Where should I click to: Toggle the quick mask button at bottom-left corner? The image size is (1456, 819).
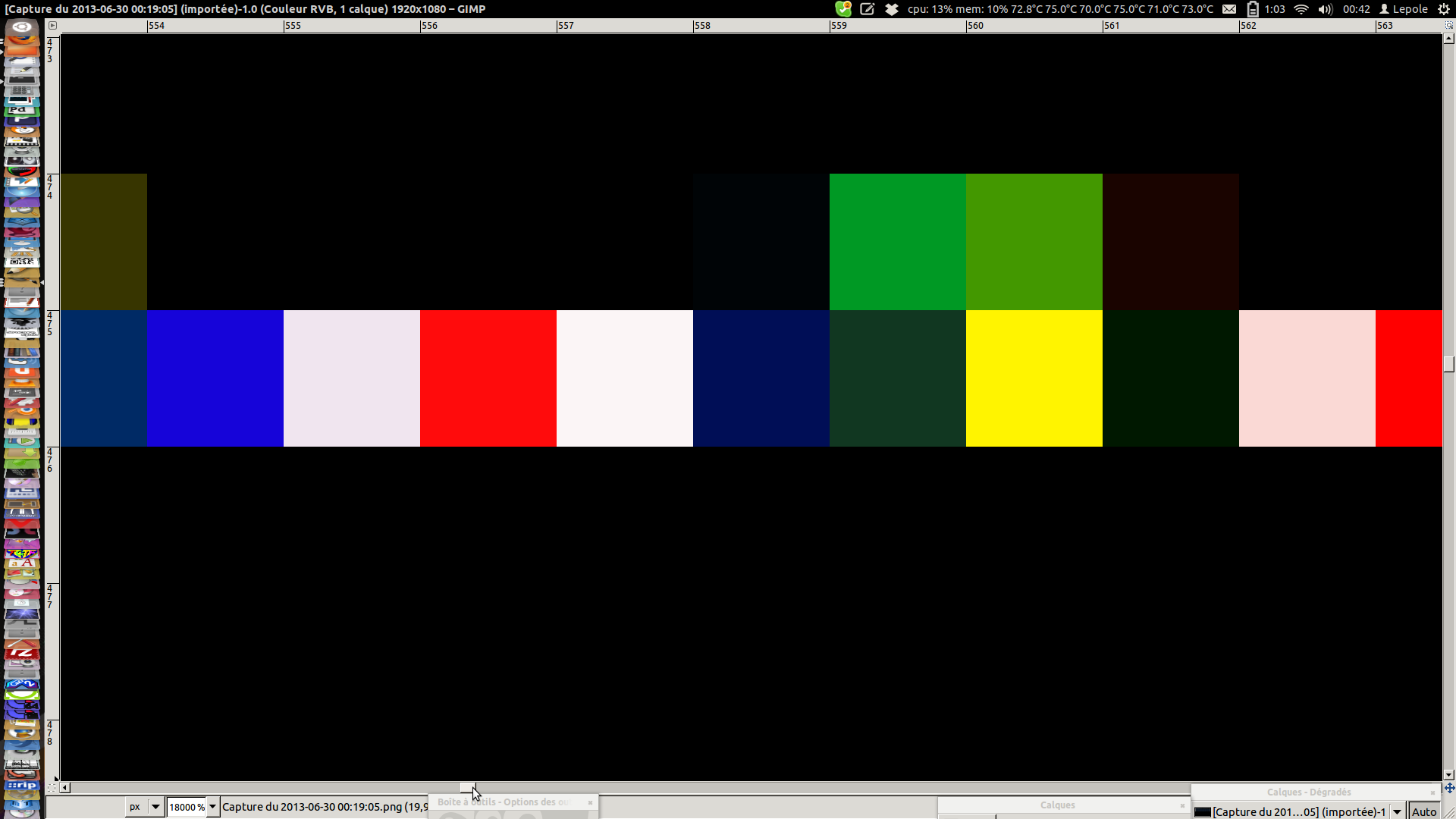[x=52, y=788]
